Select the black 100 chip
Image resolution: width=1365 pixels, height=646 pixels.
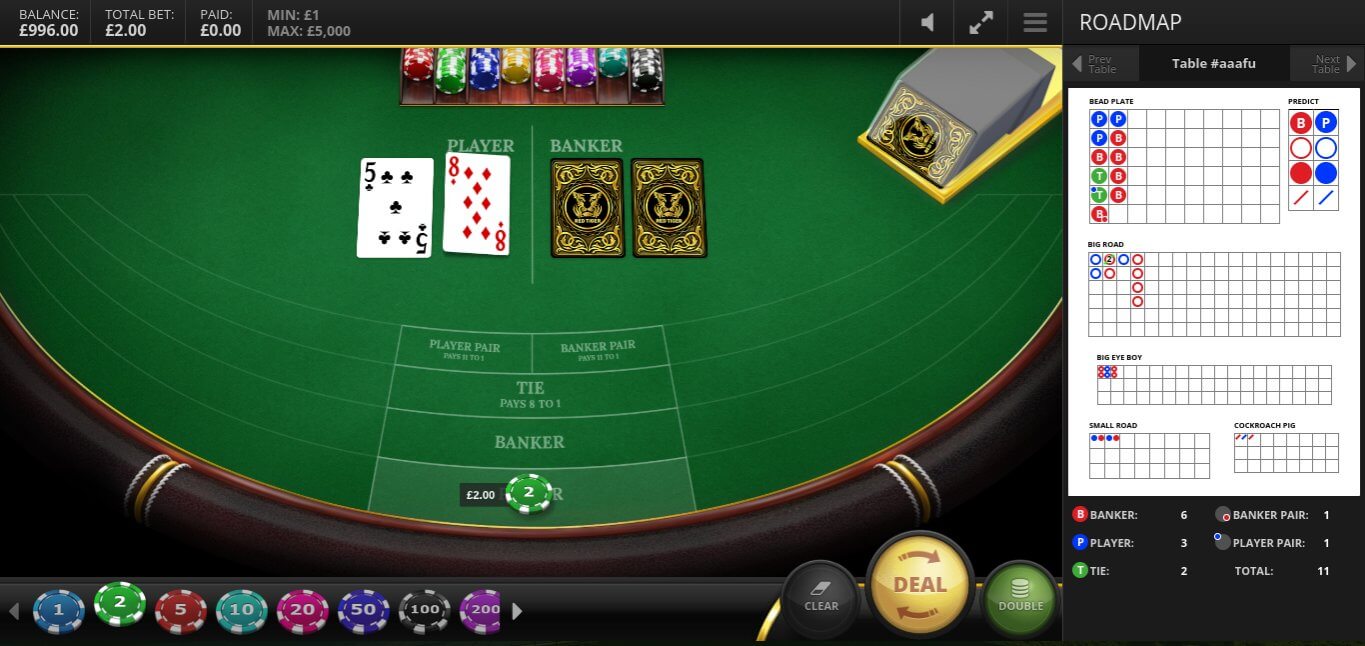[425, 611]
